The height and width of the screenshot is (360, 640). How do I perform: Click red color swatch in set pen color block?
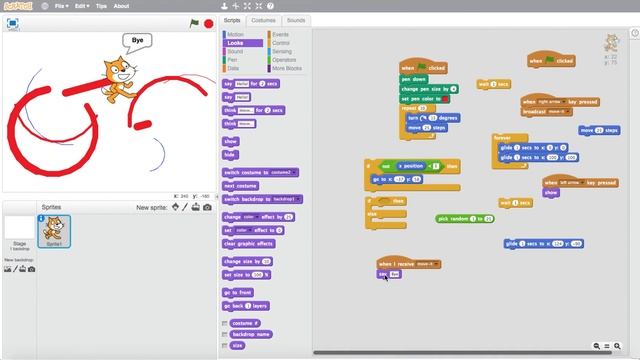click(445, 99)
